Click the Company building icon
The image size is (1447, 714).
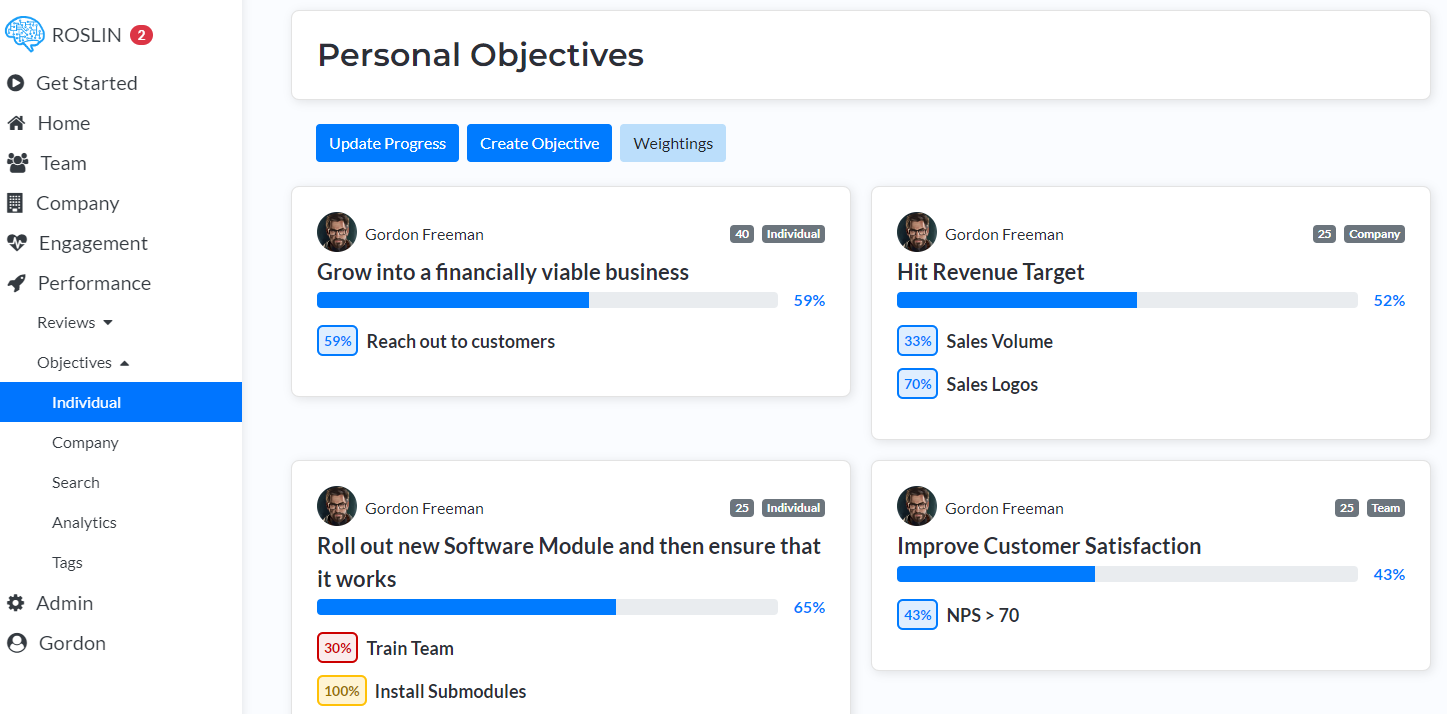[15, 203]
